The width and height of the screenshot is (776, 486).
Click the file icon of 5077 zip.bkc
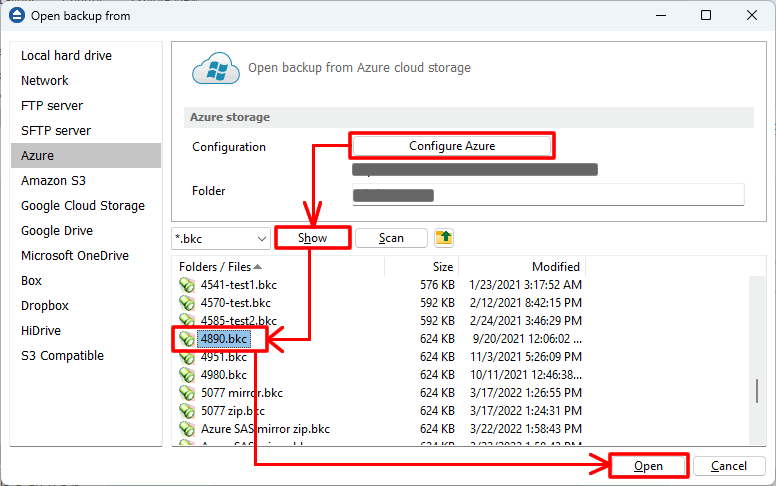[187, 411]
